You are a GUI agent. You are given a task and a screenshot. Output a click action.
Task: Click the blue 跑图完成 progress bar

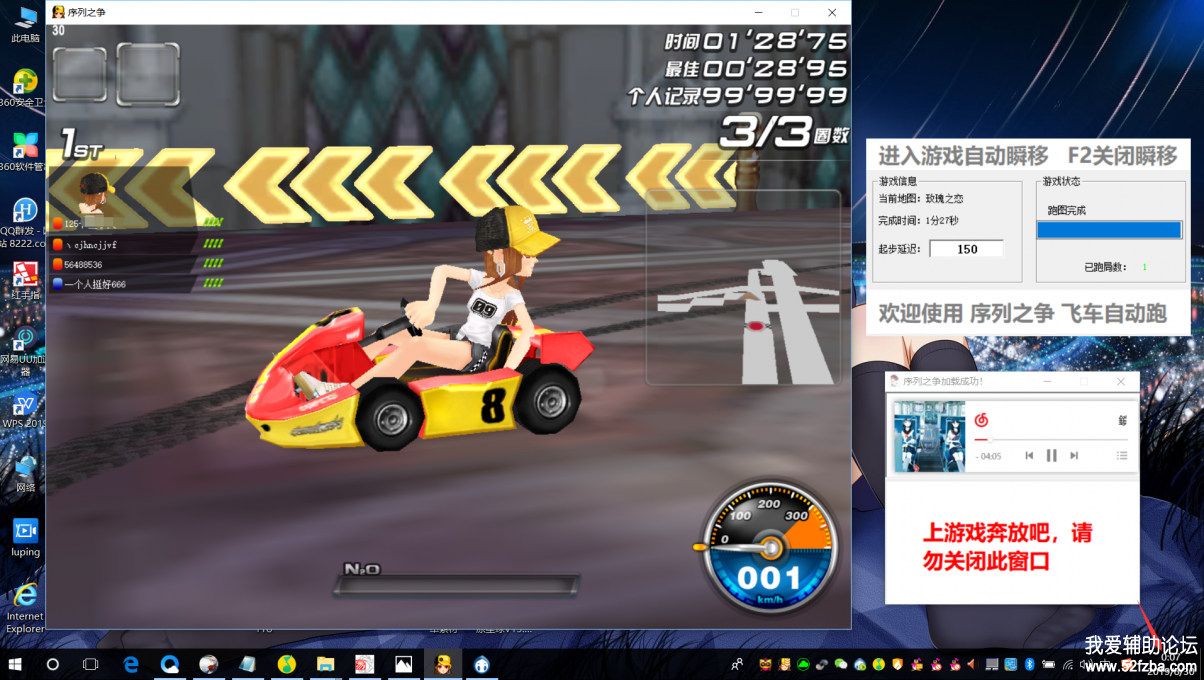pyautogui.click(x=1108, y=230)
